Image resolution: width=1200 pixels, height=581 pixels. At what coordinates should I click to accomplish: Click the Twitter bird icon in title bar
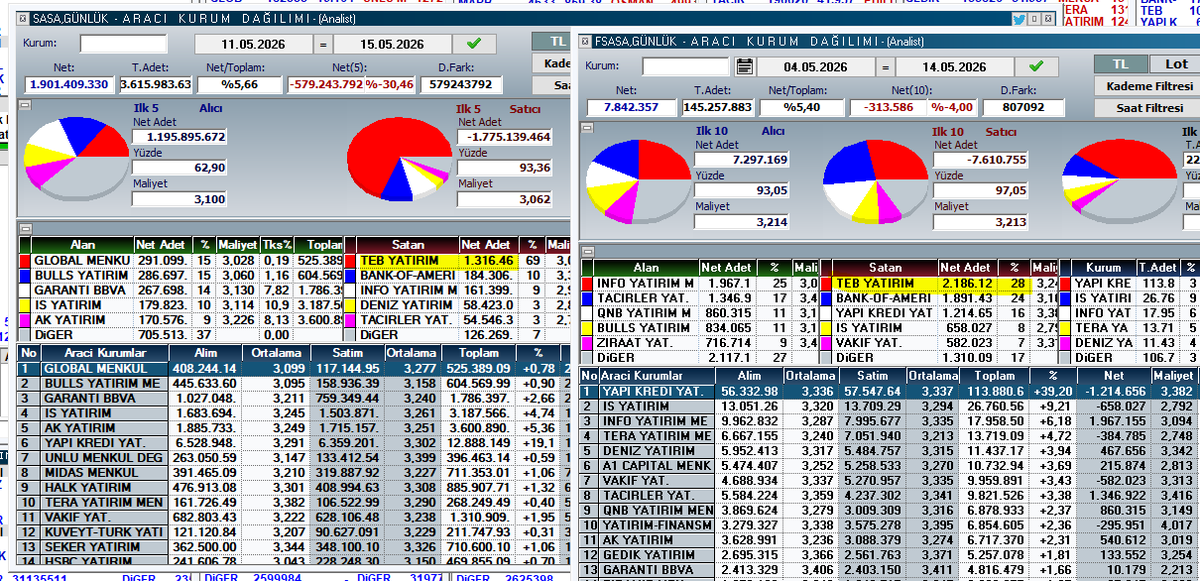pos(1019,18)
